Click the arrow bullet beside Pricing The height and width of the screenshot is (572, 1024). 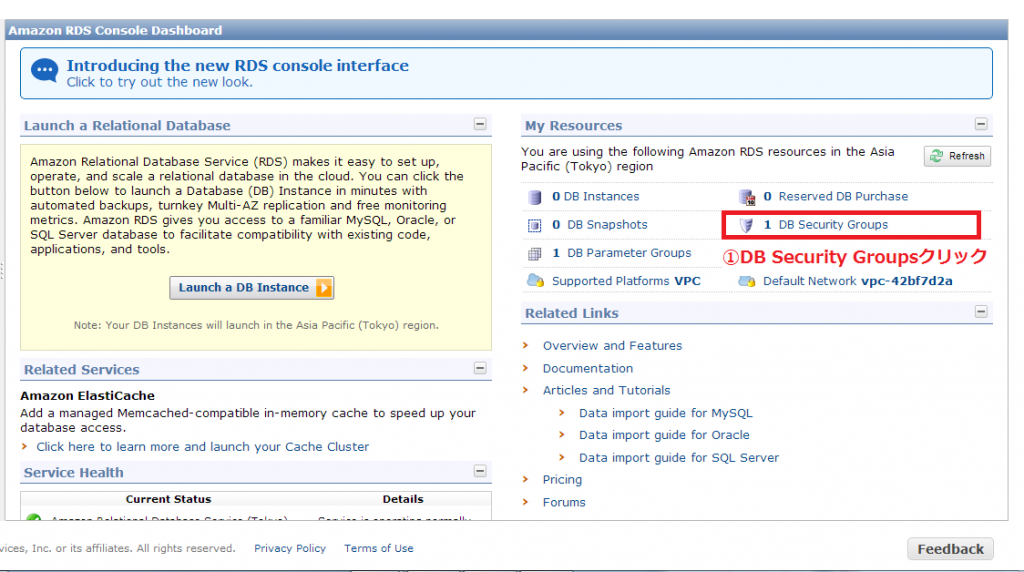pos(526,479)
